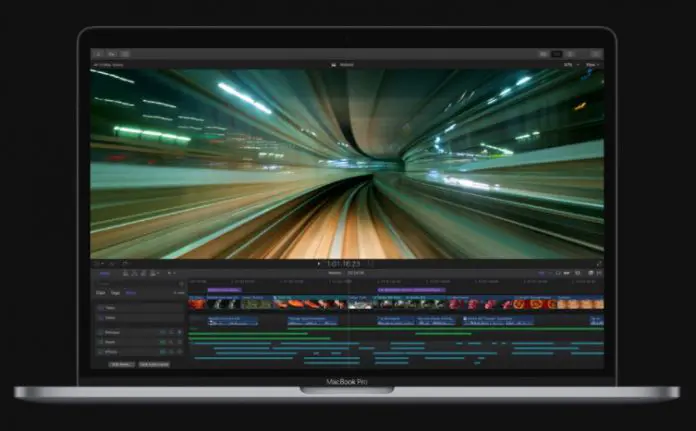Click the Index button at the timeline's left
The width and height of the screenshot is (696, 431).
(x=103, y=272)
